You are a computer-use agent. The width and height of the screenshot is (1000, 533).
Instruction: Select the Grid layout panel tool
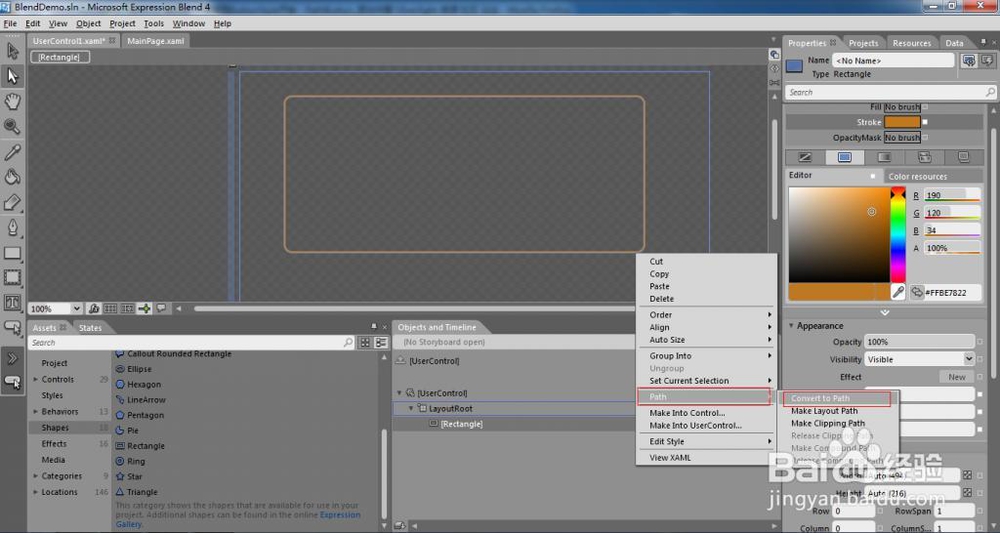pyautogui.click(x=12, y=277)
